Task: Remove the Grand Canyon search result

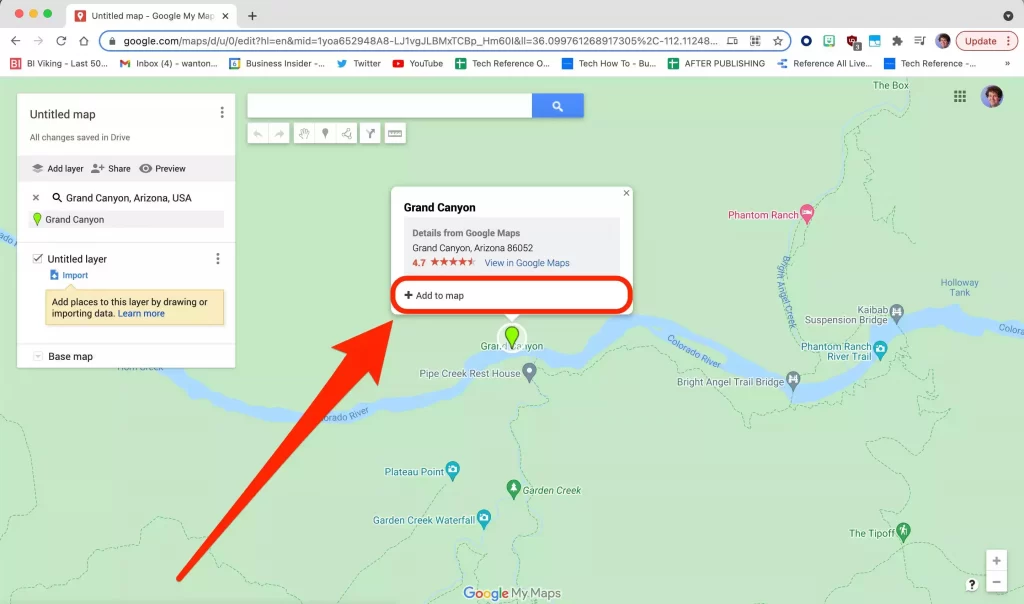Action: point(36,198)
